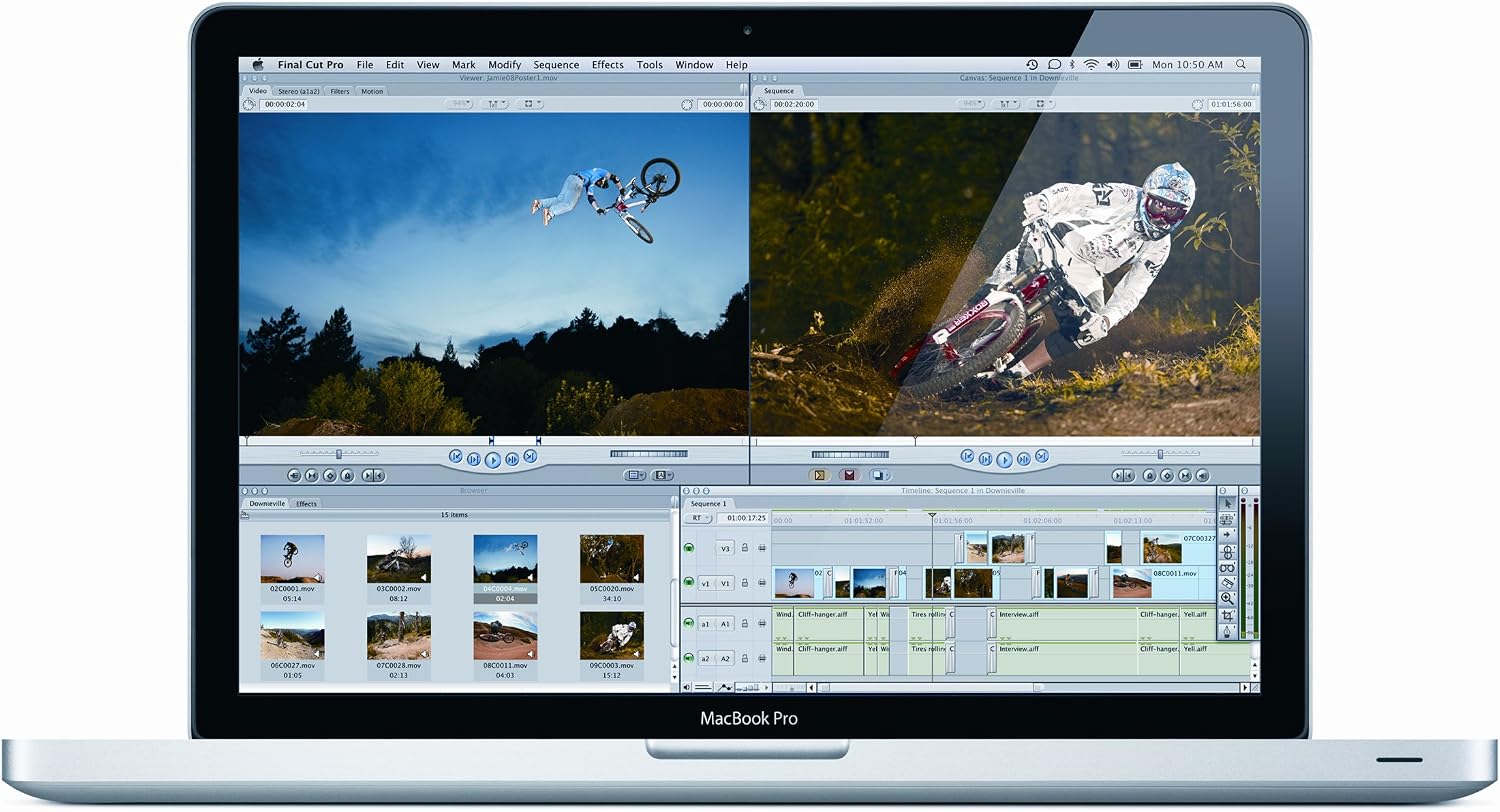1500x812 pixels.
Task: Open the Viewer view options pop-up with square icon
Action: click(x=529, y=104)
